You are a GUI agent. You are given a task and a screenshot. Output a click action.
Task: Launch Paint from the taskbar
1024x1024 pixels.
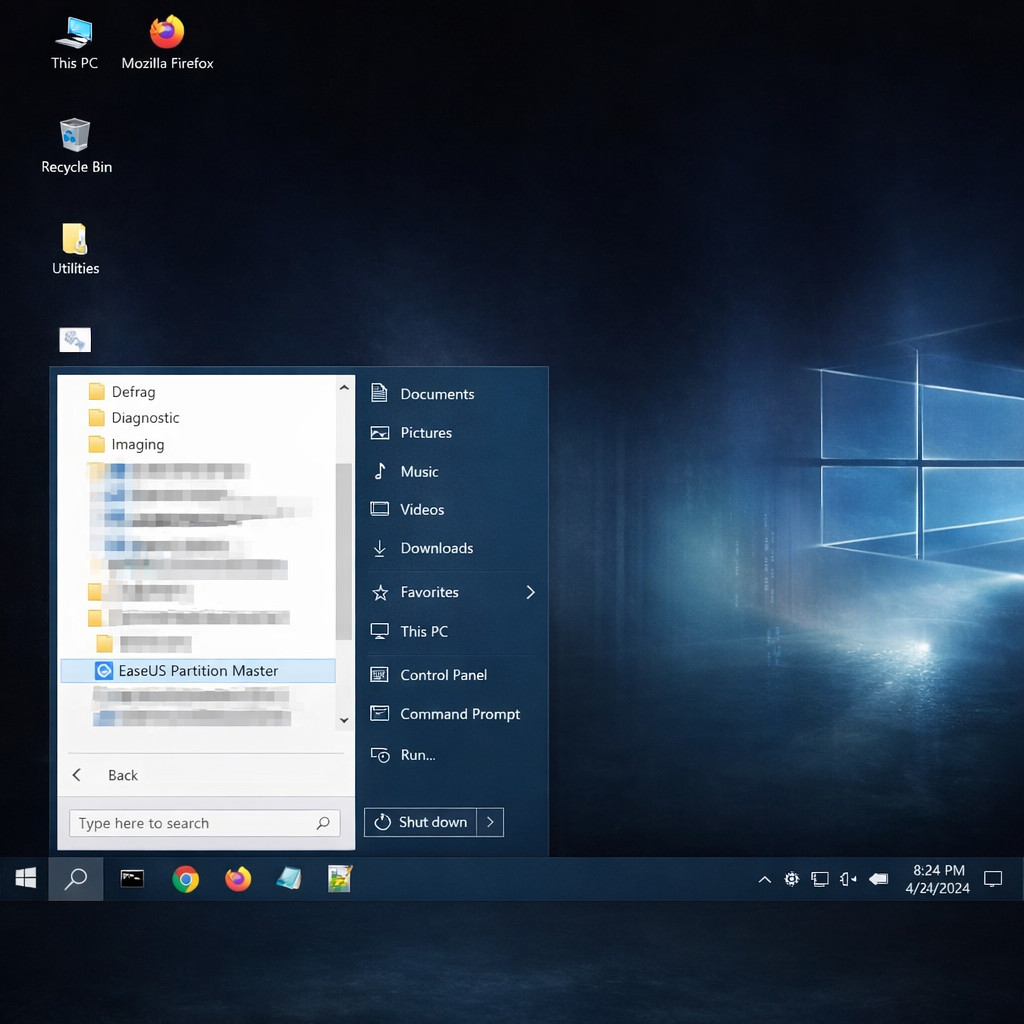[339, 879]
